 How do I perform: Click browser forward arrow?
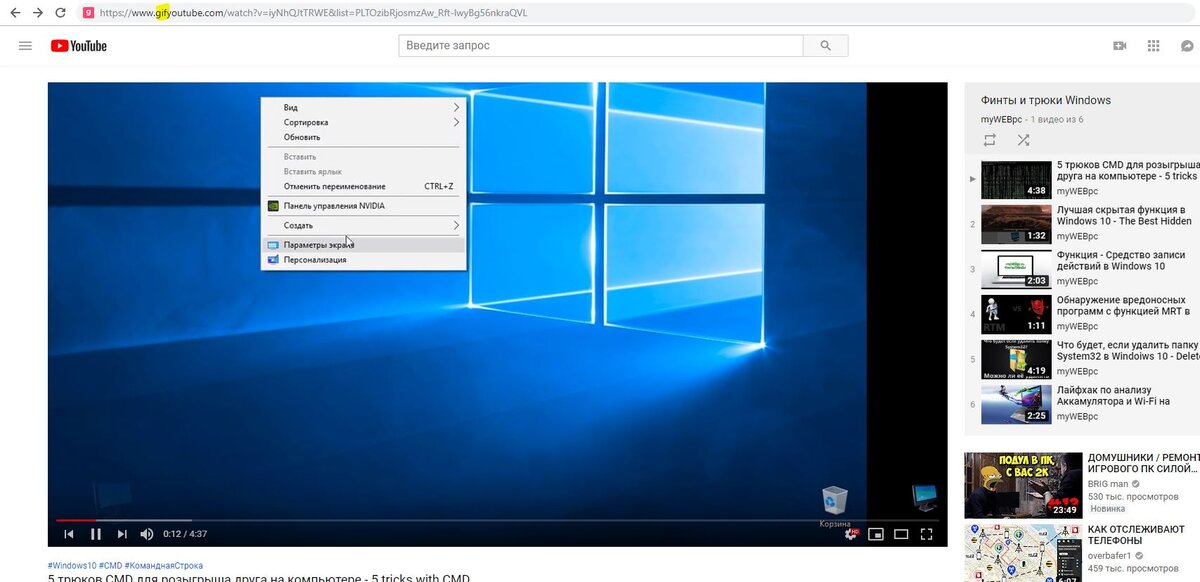pyautogui.click(x=37, y=13)
